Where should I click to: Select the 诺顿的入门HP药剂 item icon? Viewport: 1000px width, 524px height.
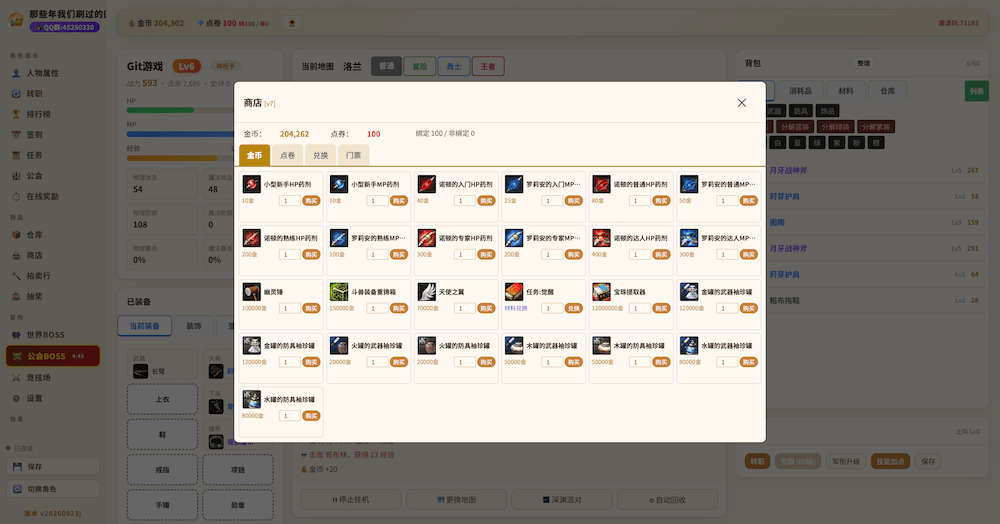coord(426,184)
